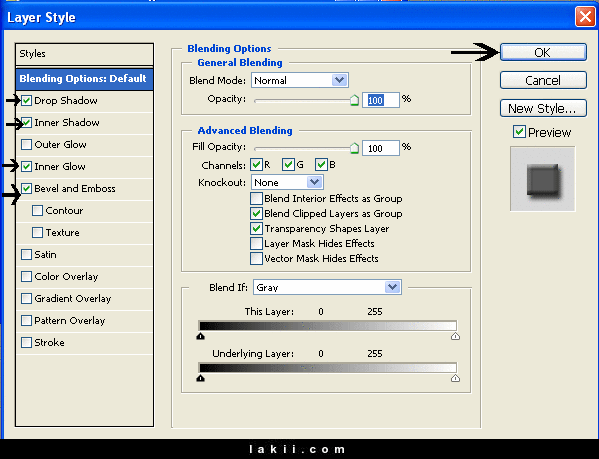
Task: Click the Opacity percentage input field
Action: coord(381,100)
